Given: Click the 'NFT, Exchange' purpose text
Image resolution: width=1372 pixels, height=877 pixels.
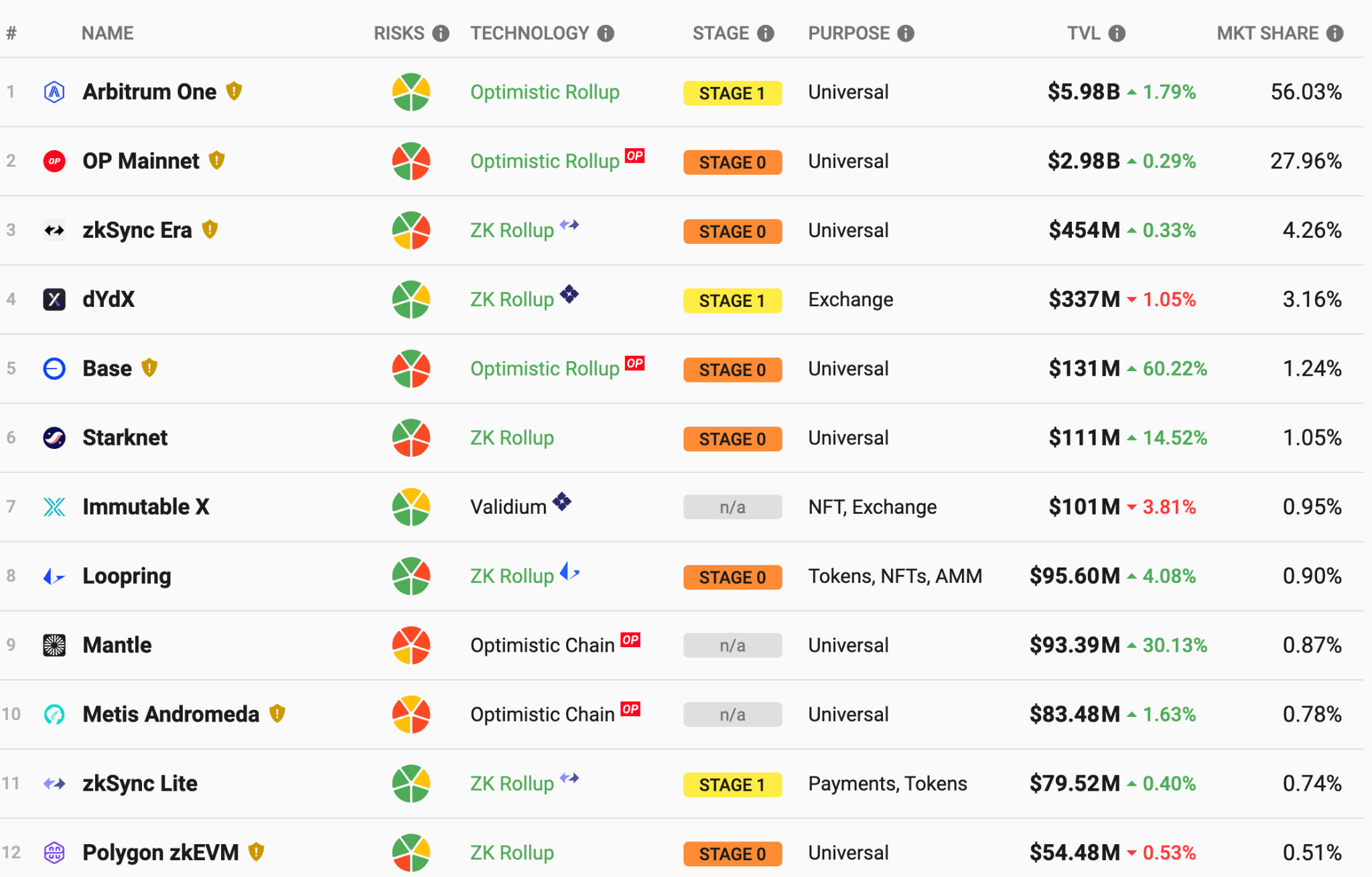Looking at the screenshot, I should [872, 507].
